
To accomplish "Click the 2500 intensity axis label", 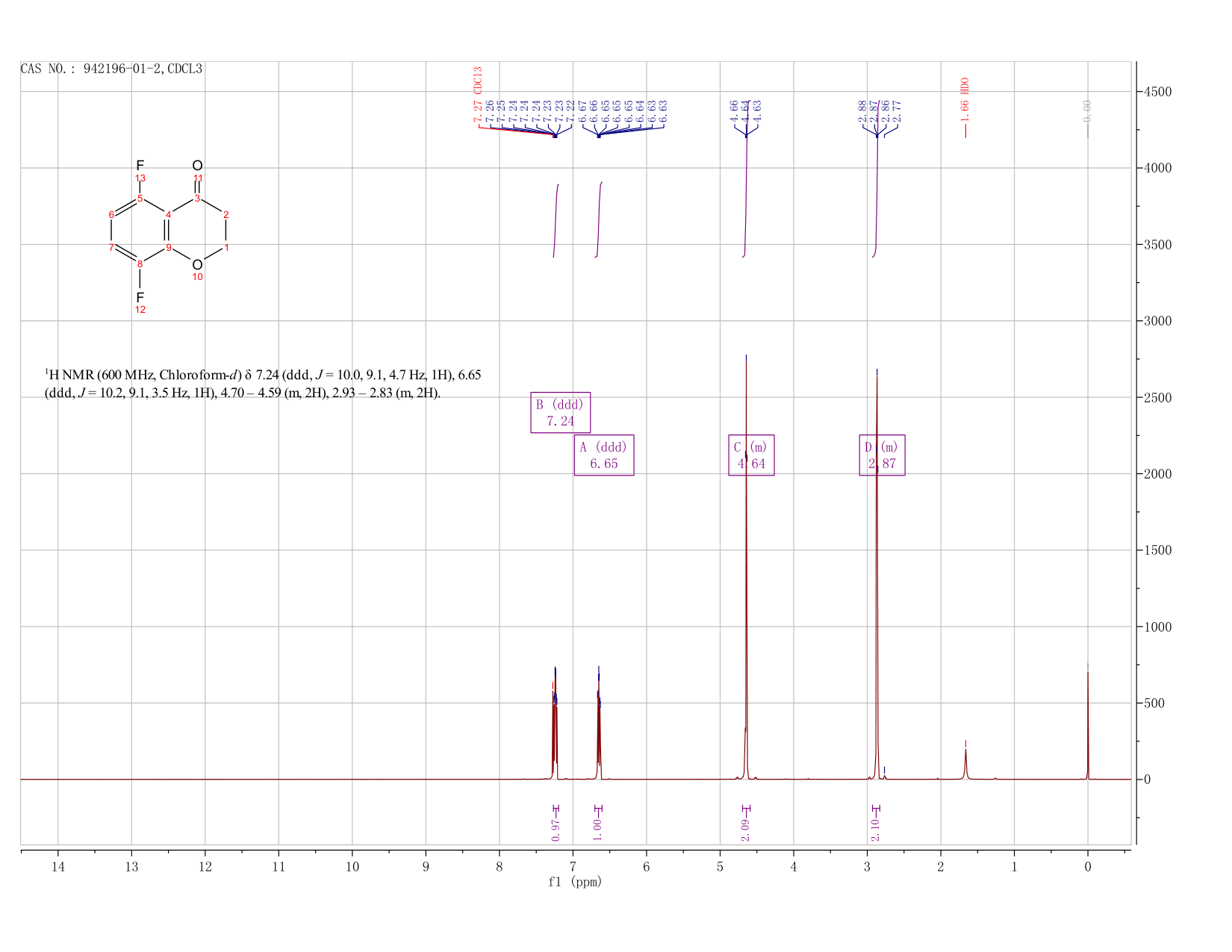I will [x=1157, y=398].
